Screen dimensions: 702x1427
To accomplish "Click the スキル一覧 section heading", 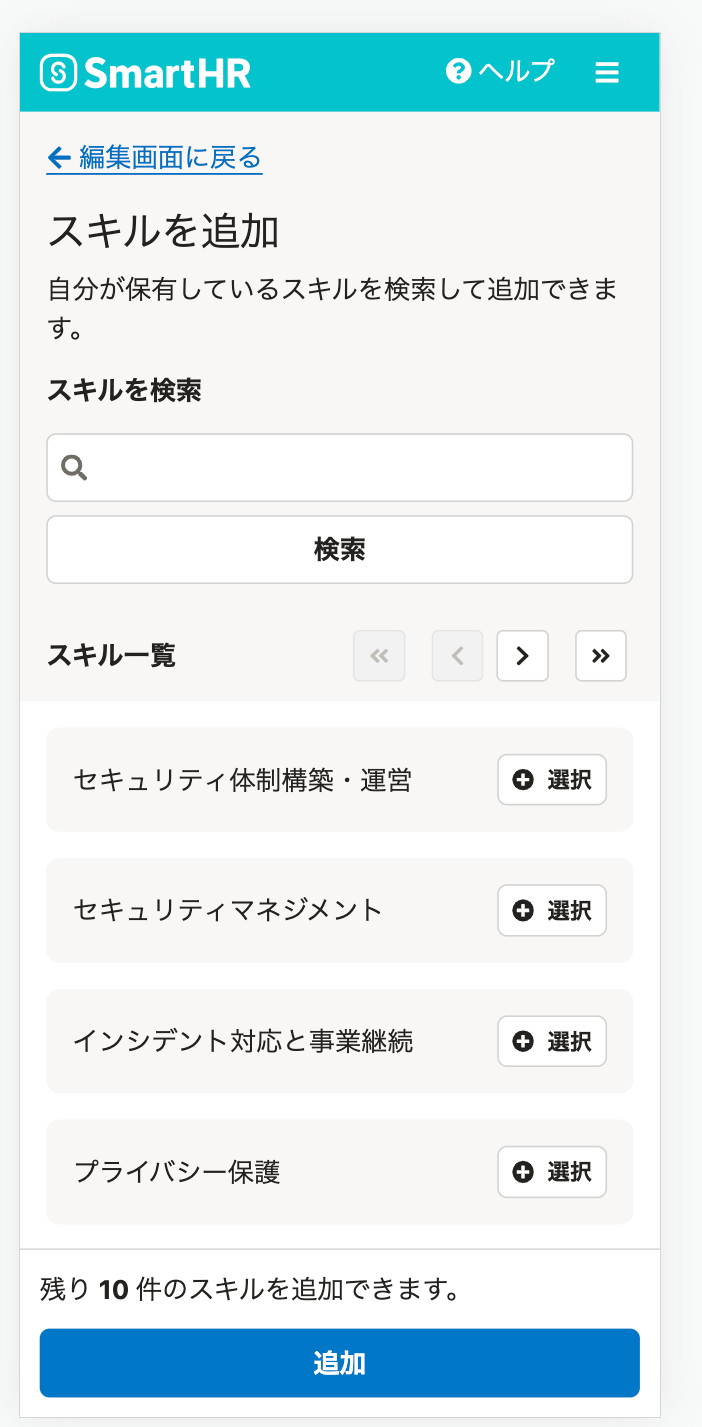I will tap(113, 655).
